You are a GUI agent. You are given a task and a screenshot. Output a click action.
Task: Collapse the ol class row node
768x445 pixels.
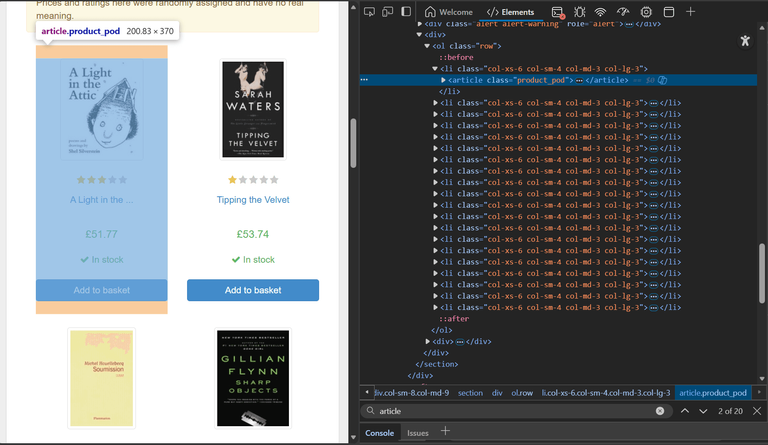coord(427,46)
